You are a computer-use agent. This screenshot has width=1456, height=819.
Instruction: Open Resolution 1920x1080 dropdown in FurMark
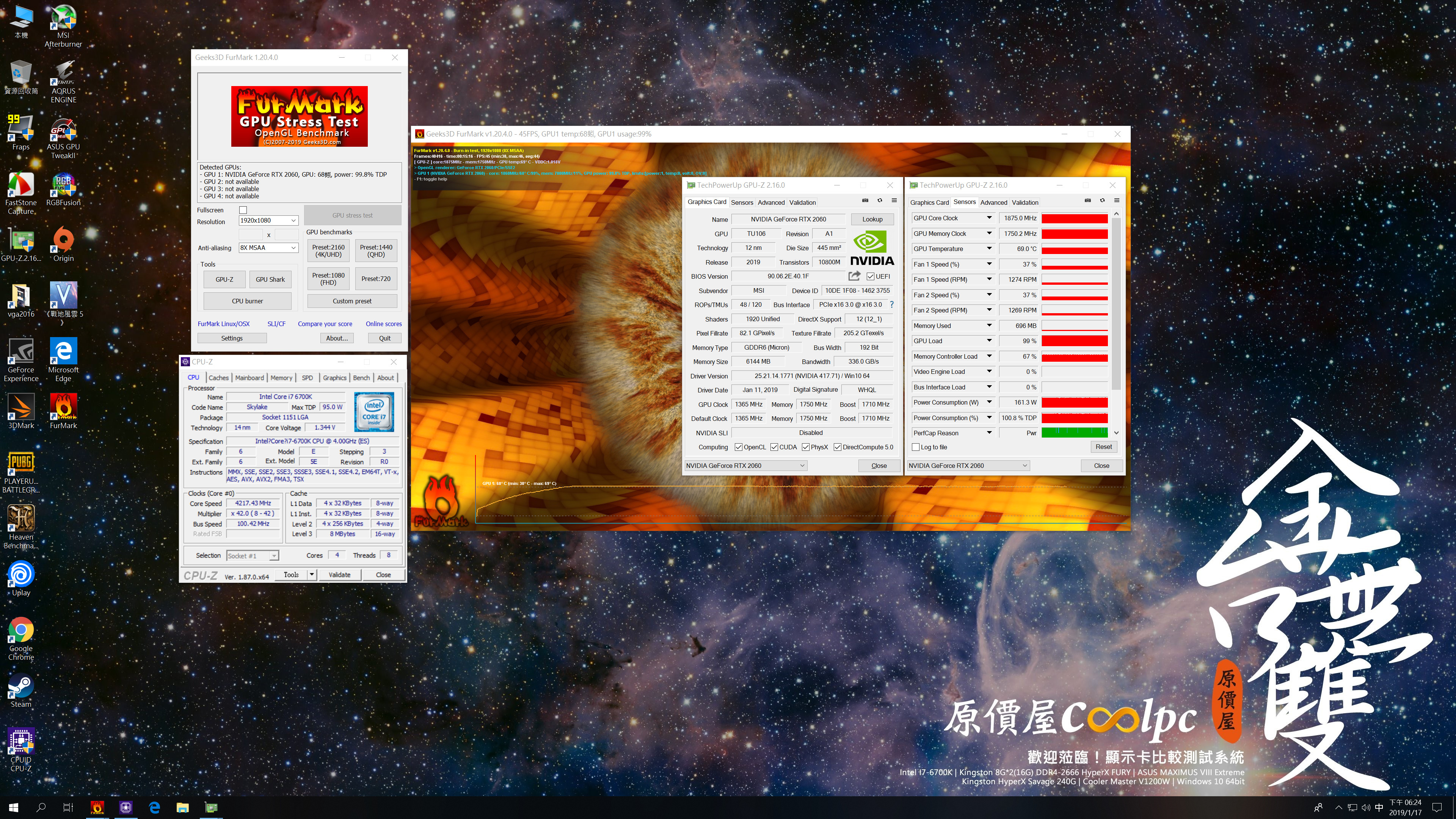click(268, 220)
